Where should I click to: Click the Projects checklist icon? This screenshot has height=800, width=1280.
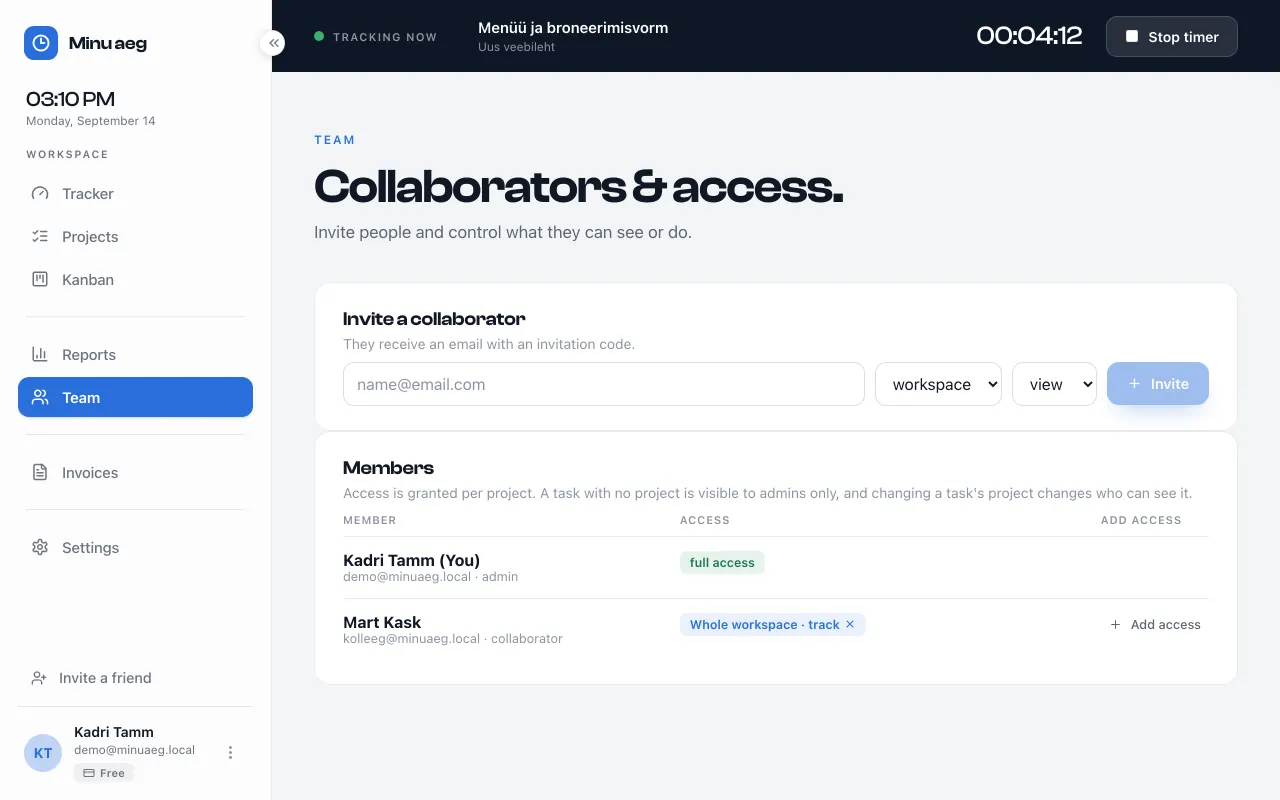pos(40,237)
